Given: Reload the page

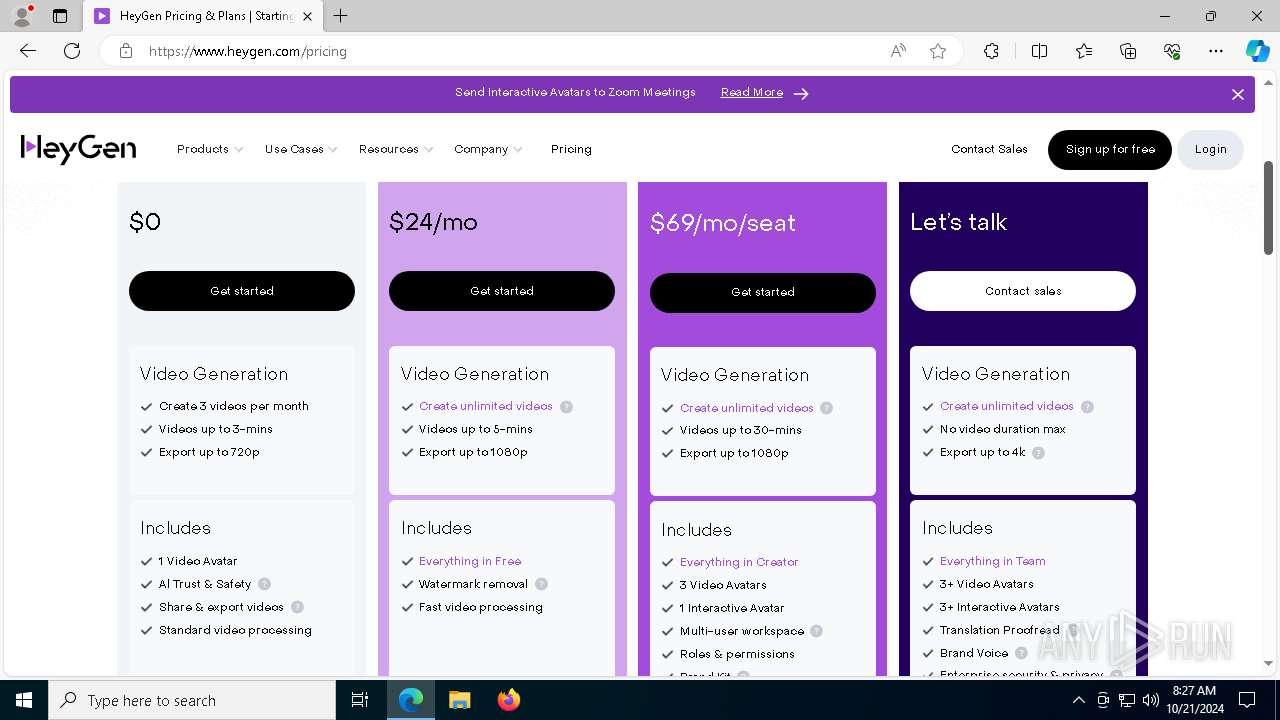Looking at the screenshot, I should 72,51.
